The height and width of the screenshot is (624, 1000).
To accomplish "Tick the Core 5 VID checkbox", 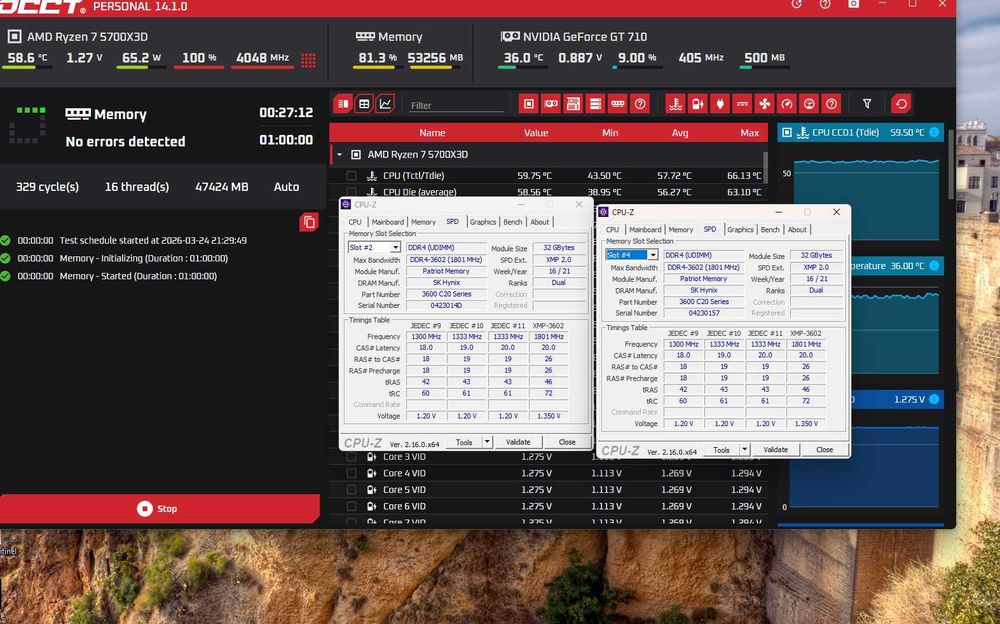I will [351, 490].
